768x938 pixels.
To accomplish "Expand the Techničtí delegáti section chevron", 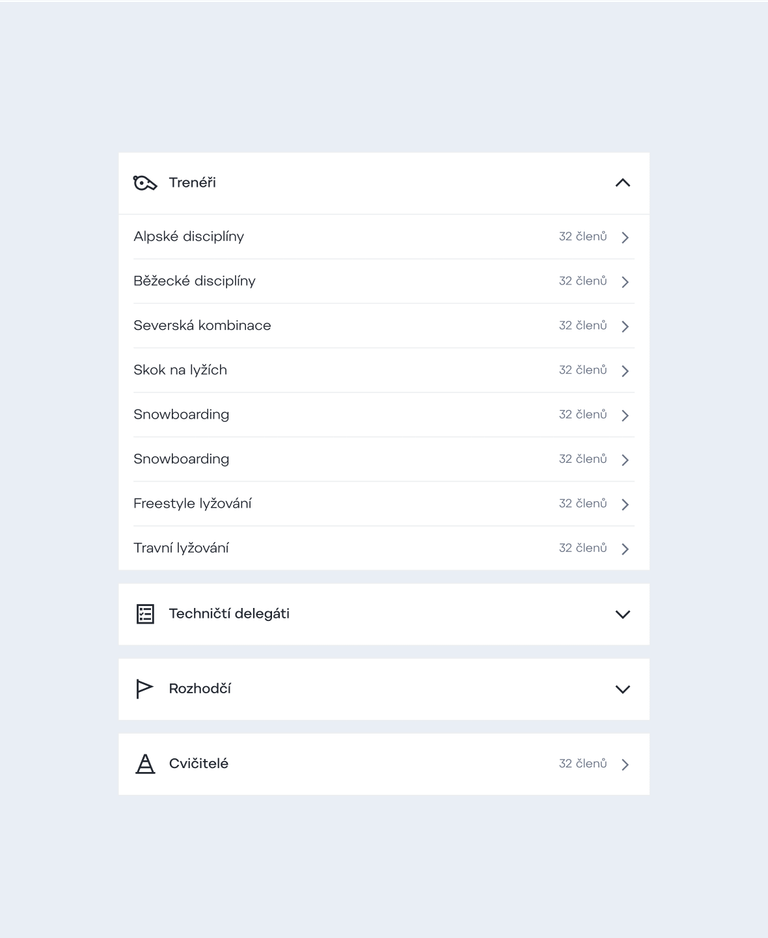I will pyautogui.click(x=623, y=614).
